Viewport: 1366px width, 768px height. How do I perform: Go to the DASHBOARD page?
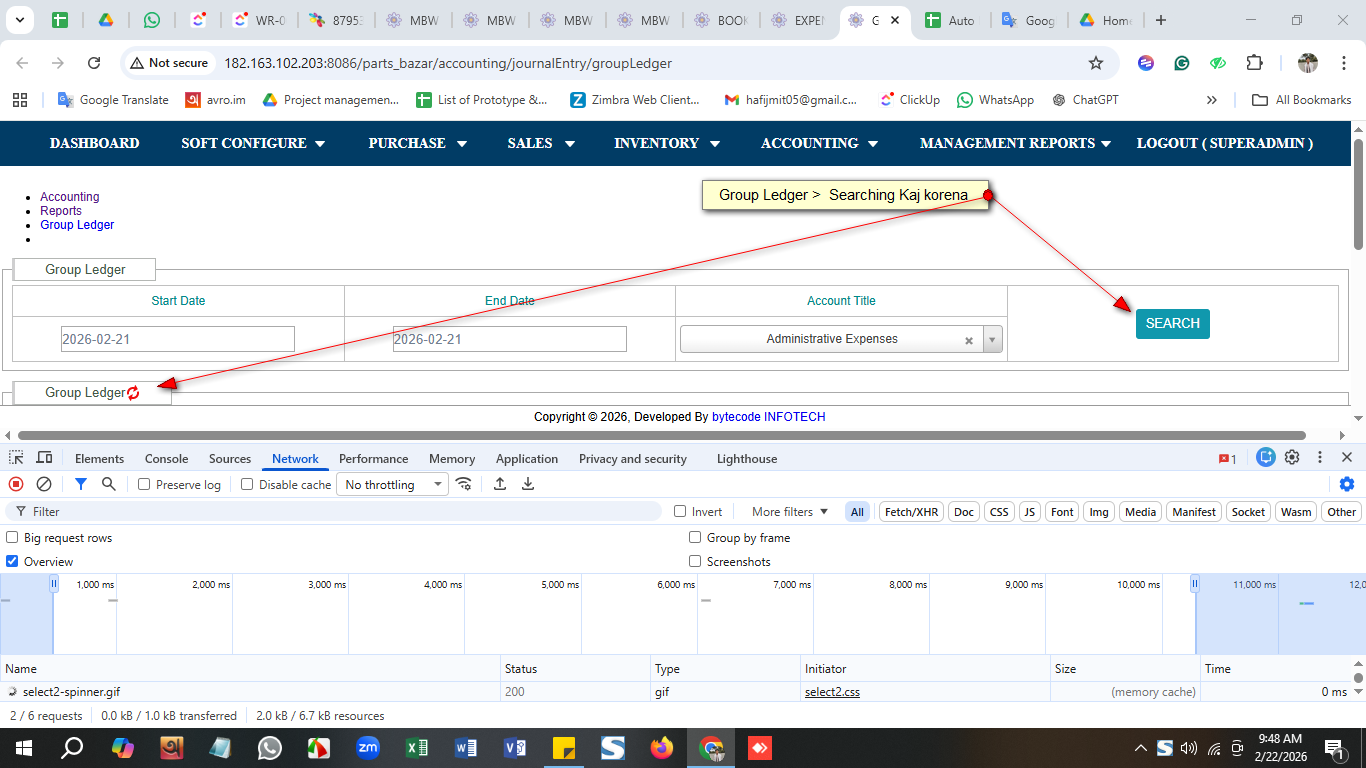click(x=95, y=144)
